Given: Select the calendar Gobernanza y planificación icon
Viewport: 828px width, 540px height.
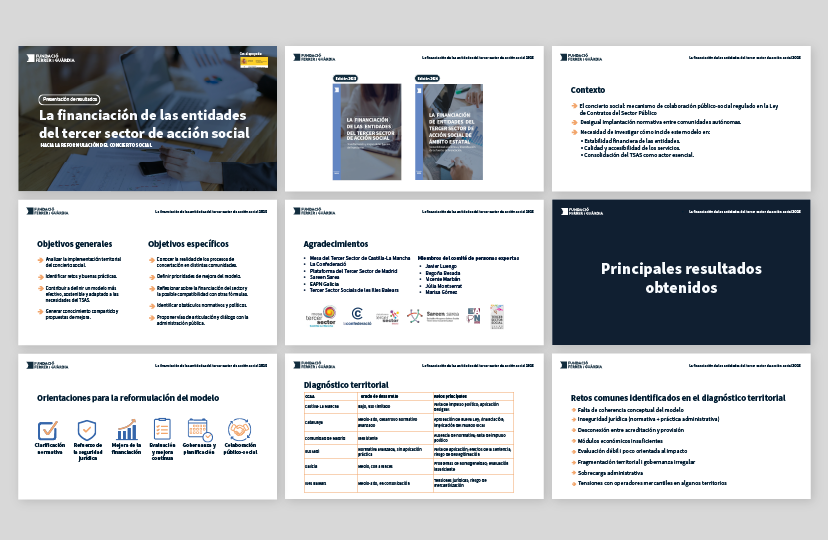Looking at the screenshot, I should pos(201,429).
